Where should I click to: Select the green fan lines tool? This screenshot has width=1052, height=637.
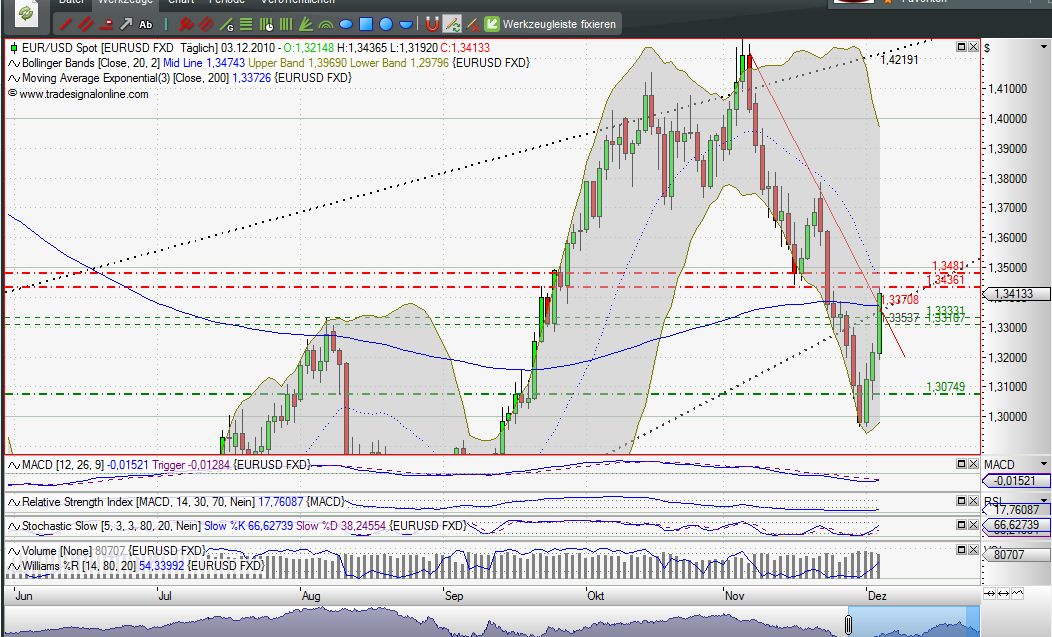coord(305,25)
